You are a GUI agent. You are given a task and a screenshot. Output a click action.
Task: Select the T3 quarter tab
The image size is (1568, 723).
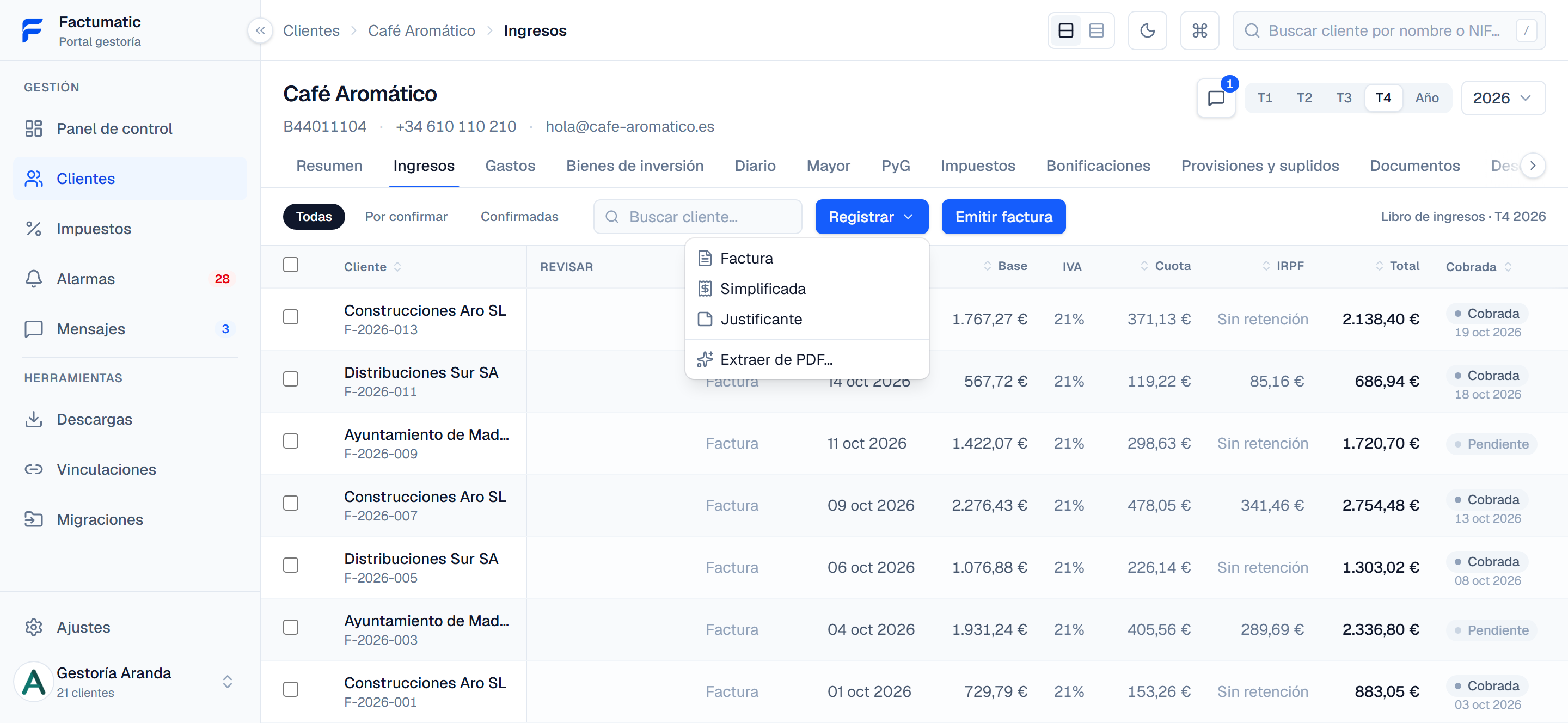[x=1343, y=98]
